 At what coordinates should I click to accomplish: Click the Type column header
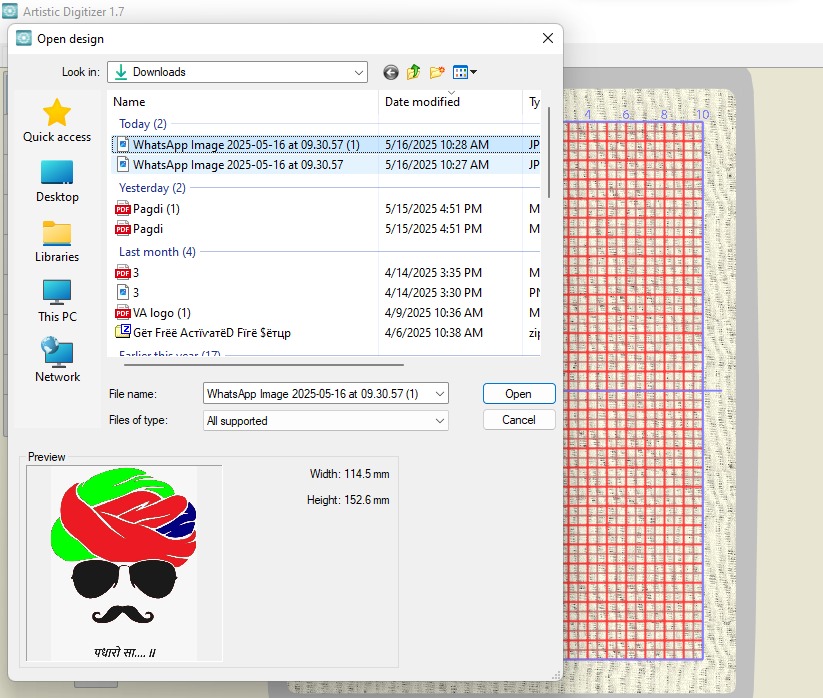click(533, 102)
